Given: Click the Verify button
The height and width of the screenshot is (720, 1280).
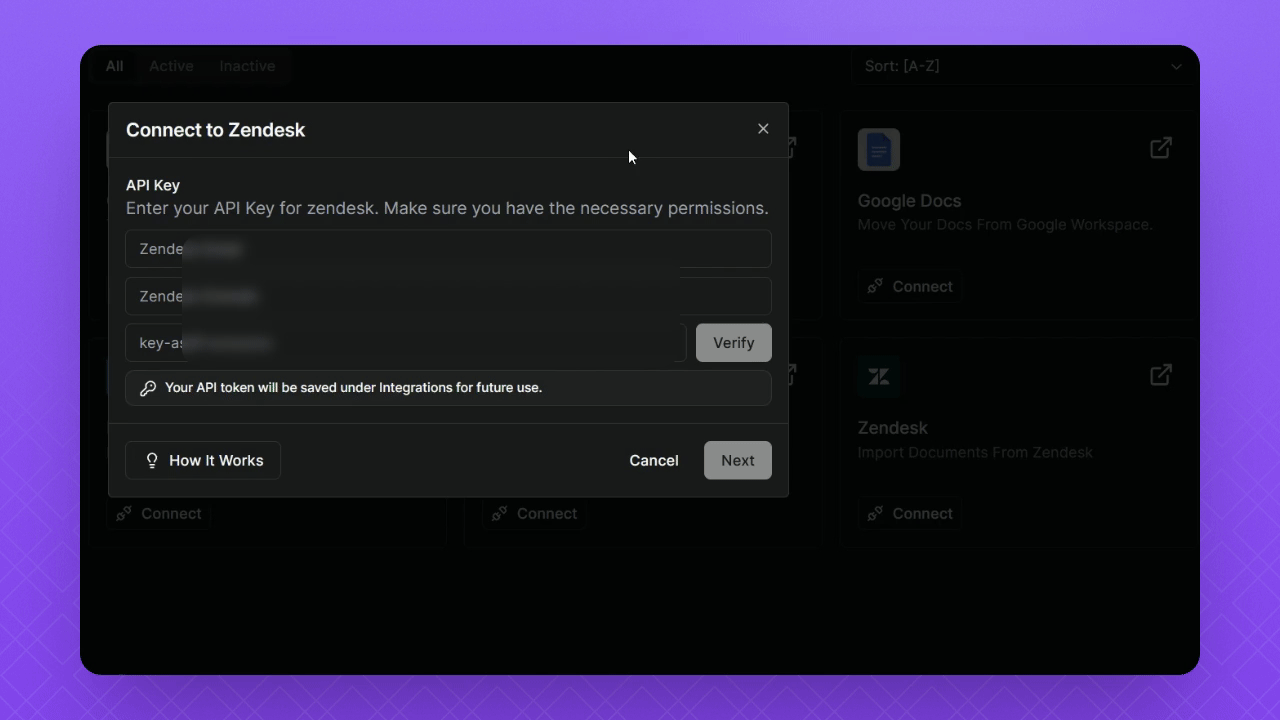Looking at the screenshot, I should 734,343.
